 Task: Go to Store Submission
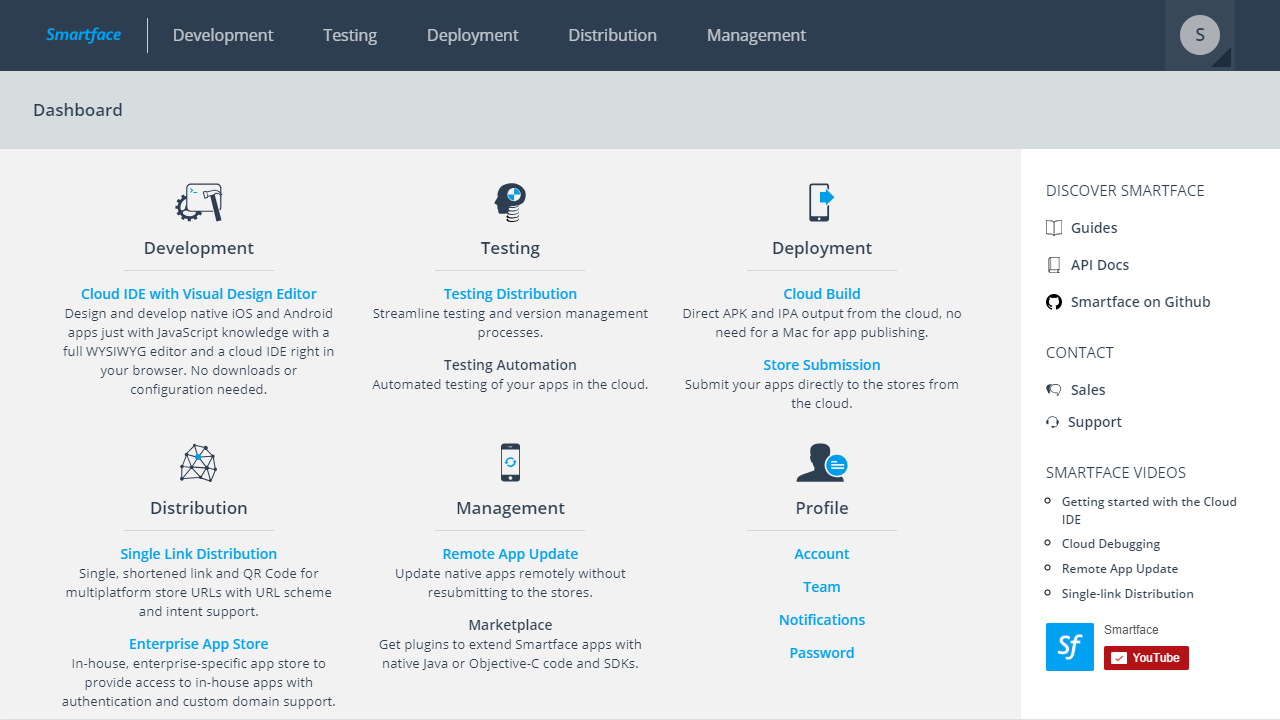pyautogui.click(x=822, y=365)
